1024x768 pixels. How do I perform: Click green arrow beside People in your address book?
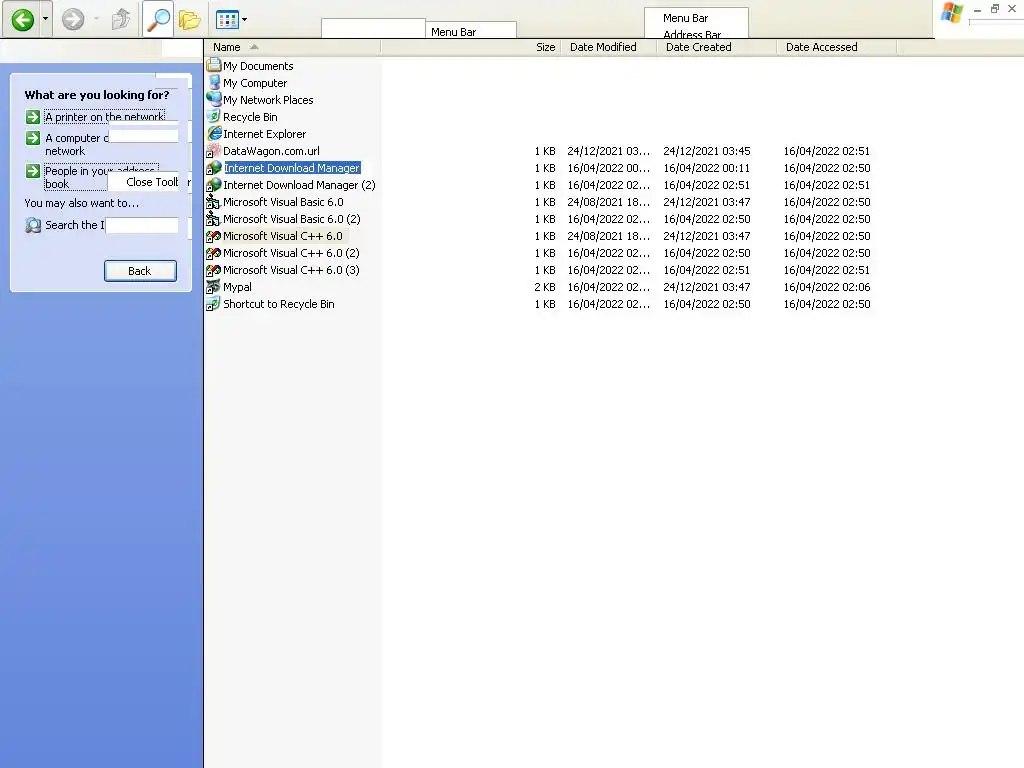[x=33, y=171]
